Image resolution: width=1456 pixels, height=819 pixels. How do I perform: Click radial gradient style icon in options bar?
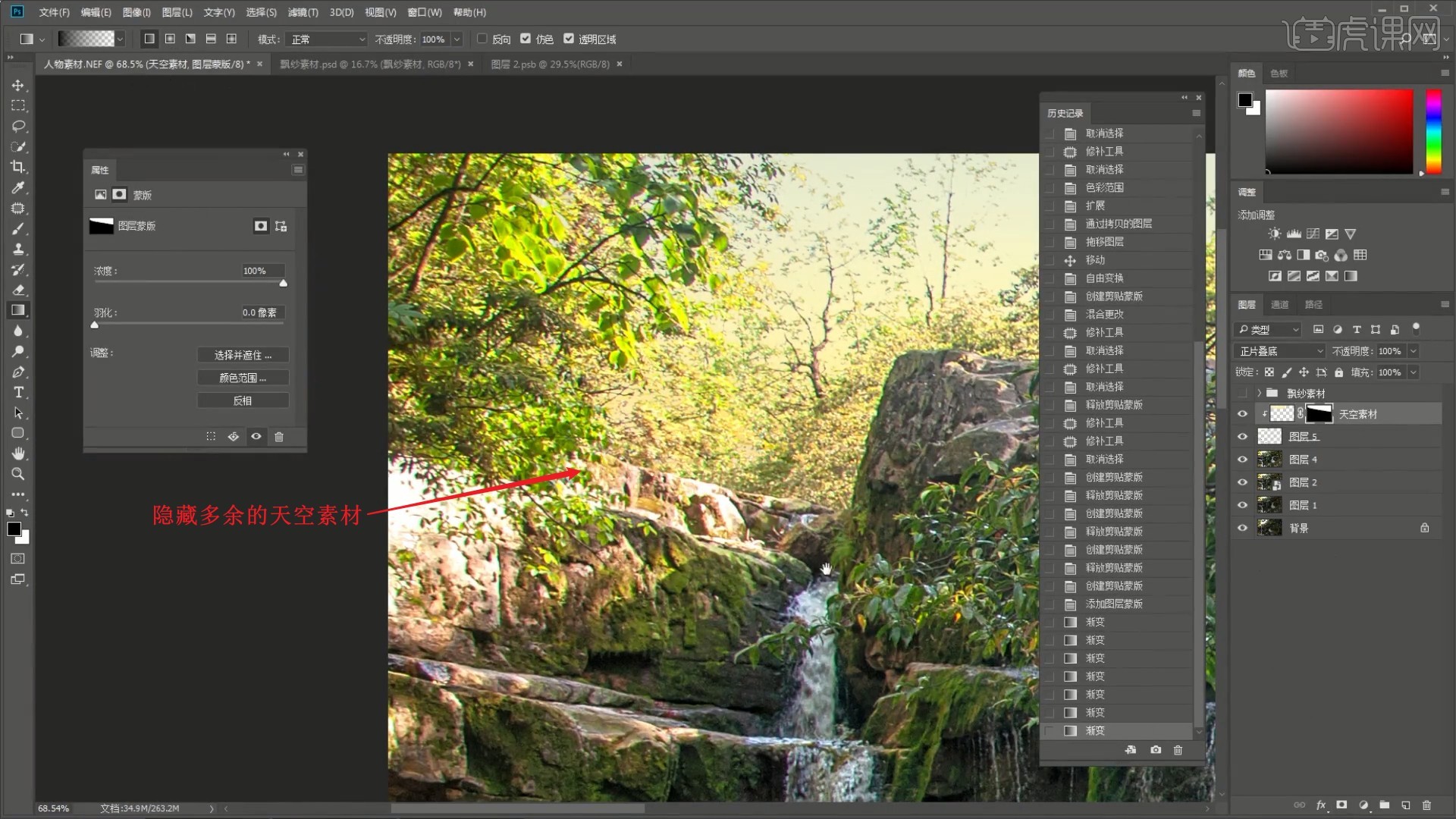[170, 39]
